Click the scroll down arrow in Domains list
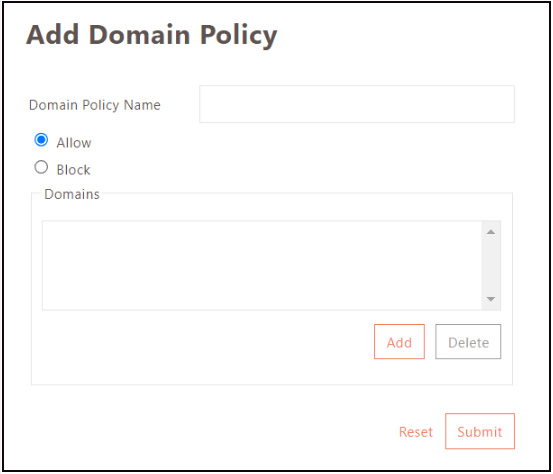The width and height of the screenshot is (553, 474). coord(491,299)
